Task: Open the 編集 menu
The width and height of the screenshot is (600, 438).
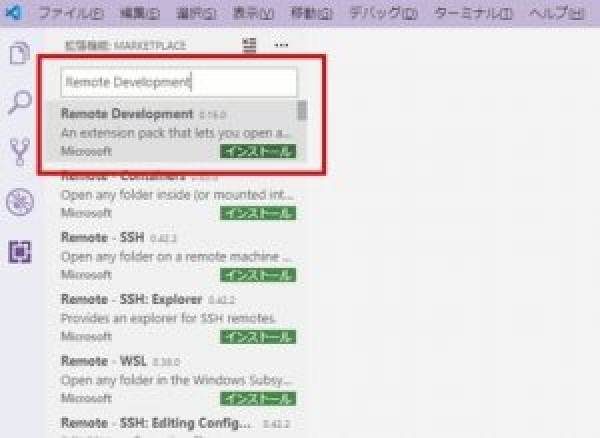Action: pyautogui.click(x=140, y=13)
